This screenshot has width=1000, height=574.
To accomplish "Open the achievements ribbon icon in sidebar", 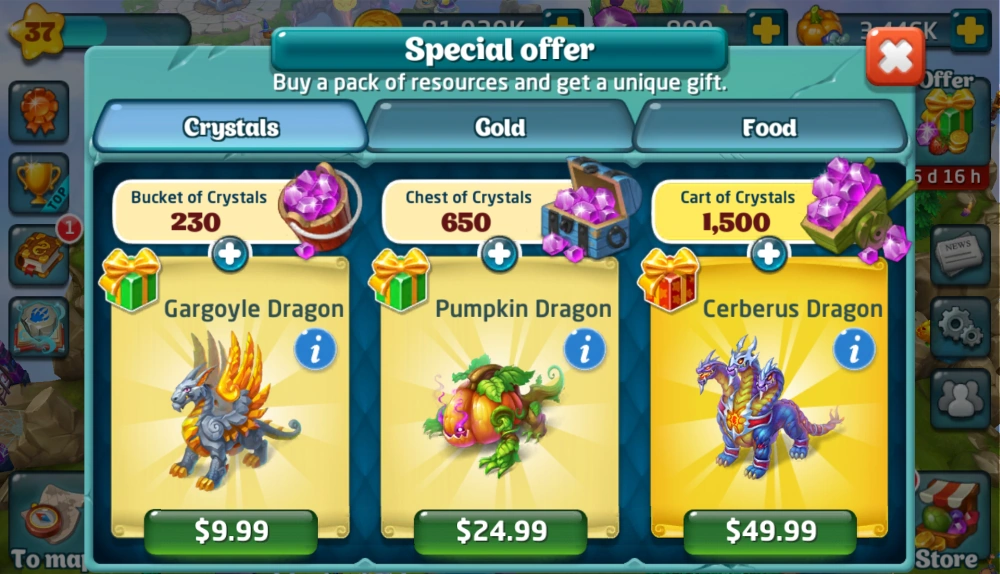I will tap(39, 112).
